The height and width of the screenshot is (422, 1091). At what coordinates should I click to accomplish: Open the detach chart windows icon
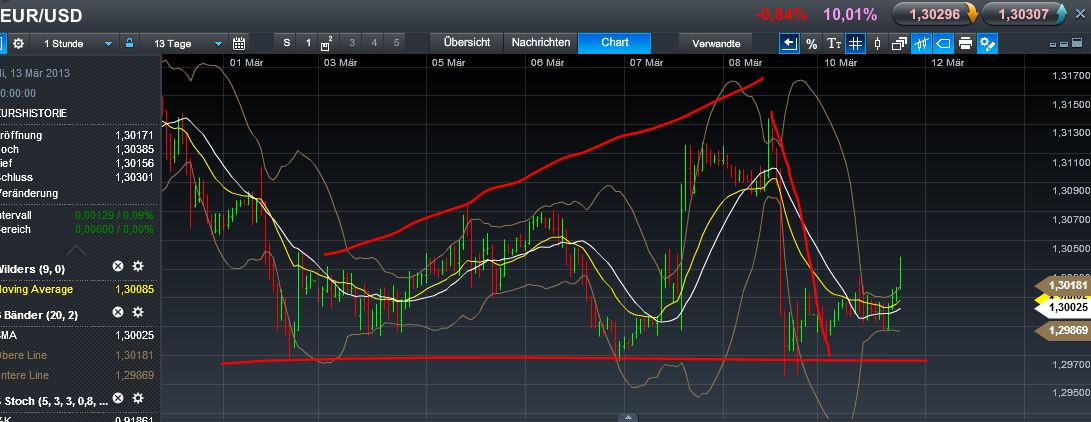point(900,44)
